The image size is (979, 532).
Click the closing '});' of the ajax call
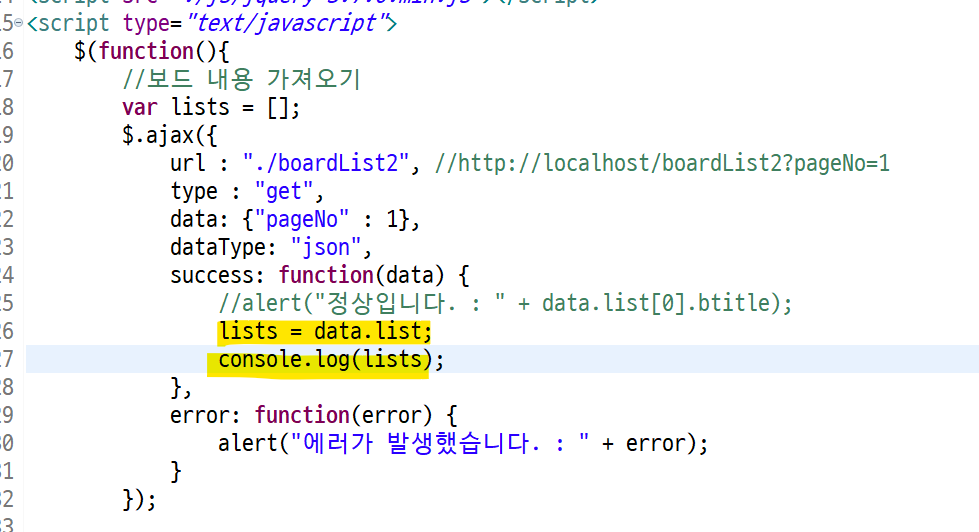point(139,500)
